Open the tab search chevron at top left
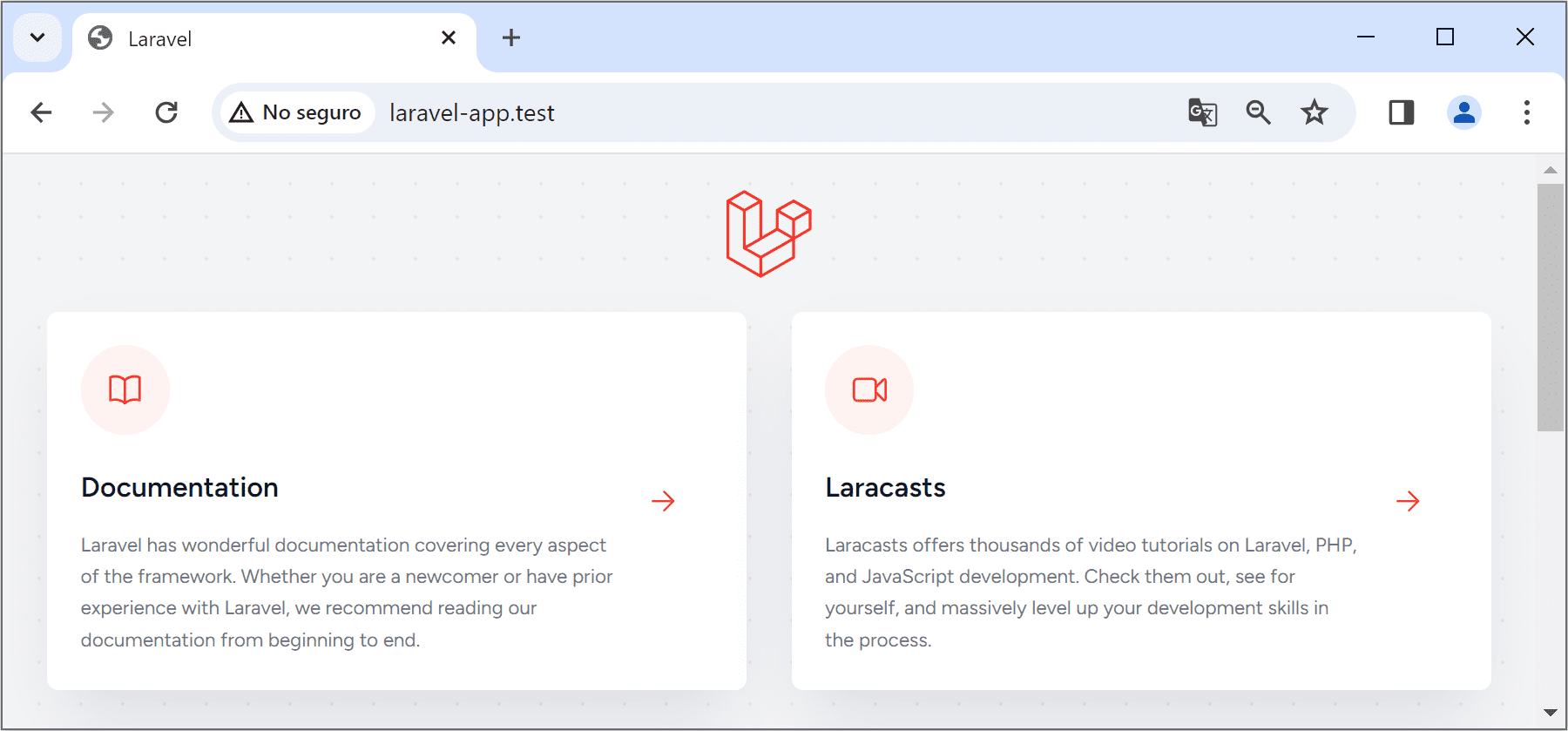The height and width of the screenshot is (731, 1568). 37,37
